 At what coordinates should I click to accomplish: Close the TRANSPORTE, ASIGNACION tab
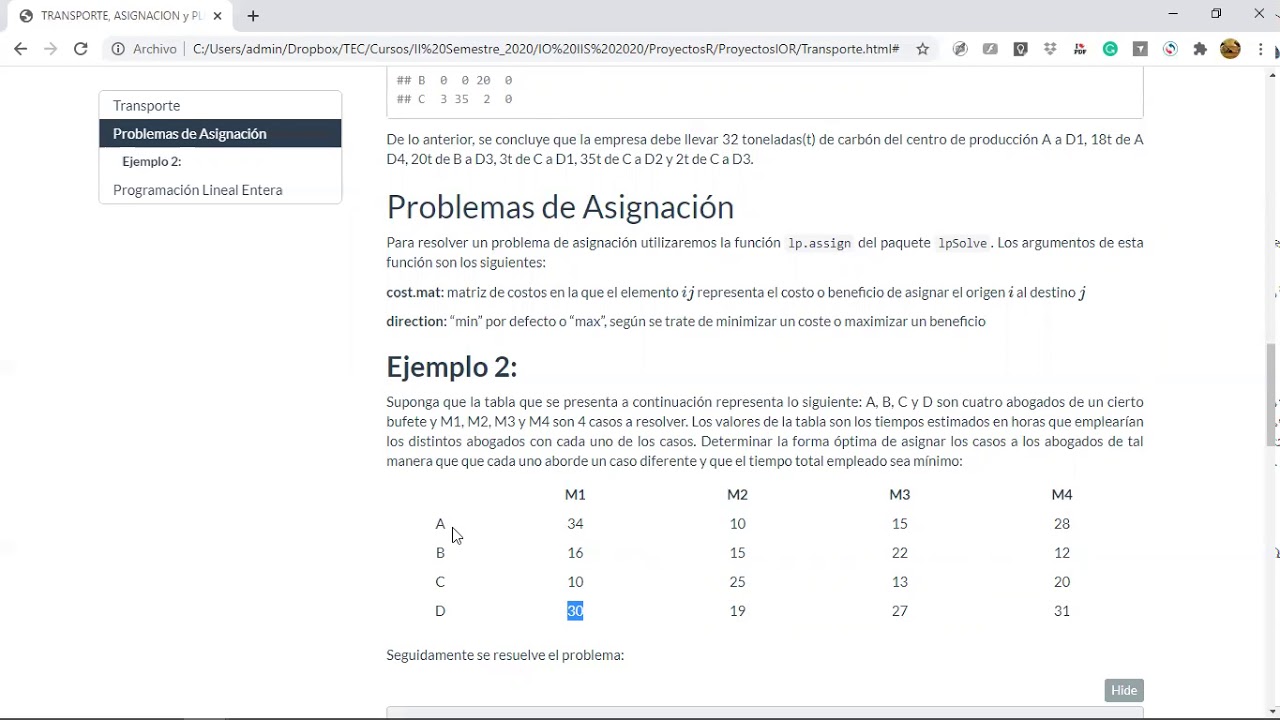tap(217, 16)
